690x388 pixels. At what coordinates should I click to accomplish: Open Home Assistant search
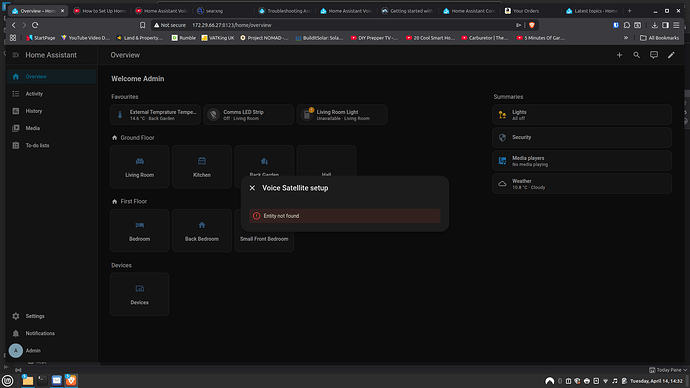(636, 55)
